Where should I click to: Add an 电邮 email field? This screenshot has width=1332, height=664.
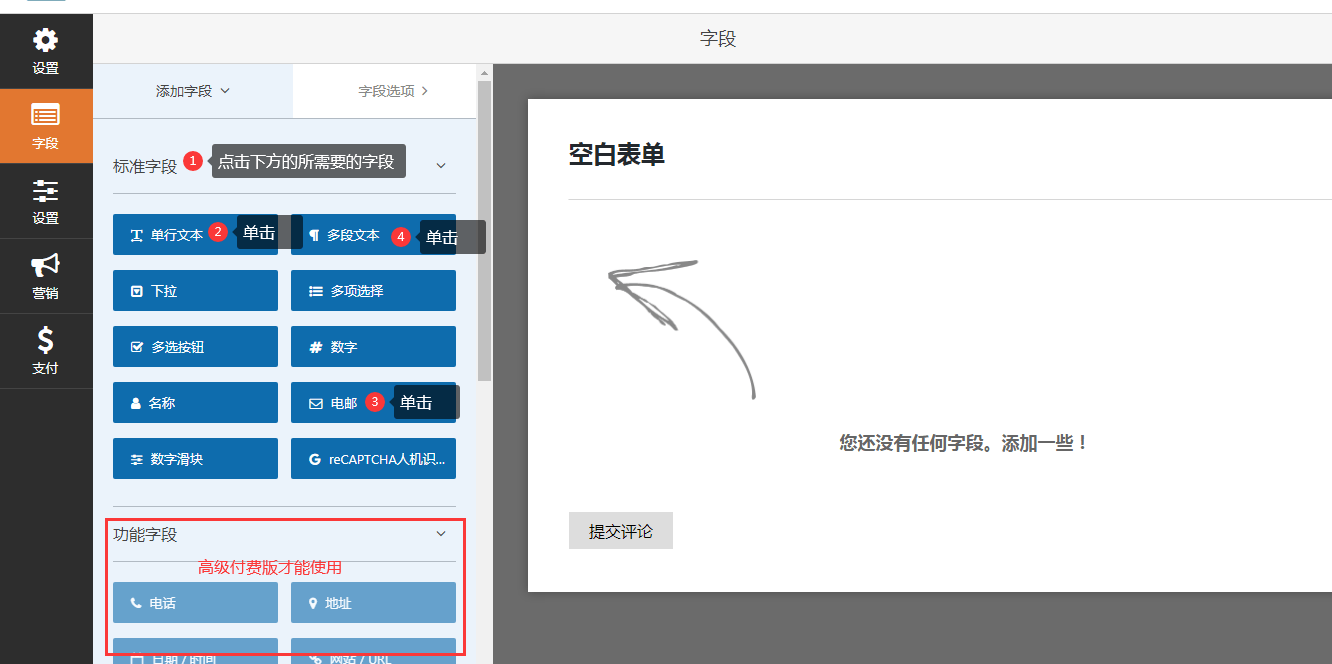335,403
